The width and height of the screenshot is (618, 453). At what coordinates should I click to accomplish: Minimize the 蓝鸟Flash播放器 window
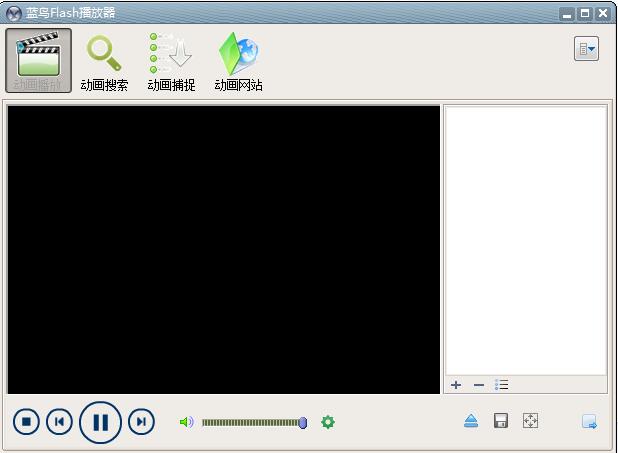(x=567, y=14)
